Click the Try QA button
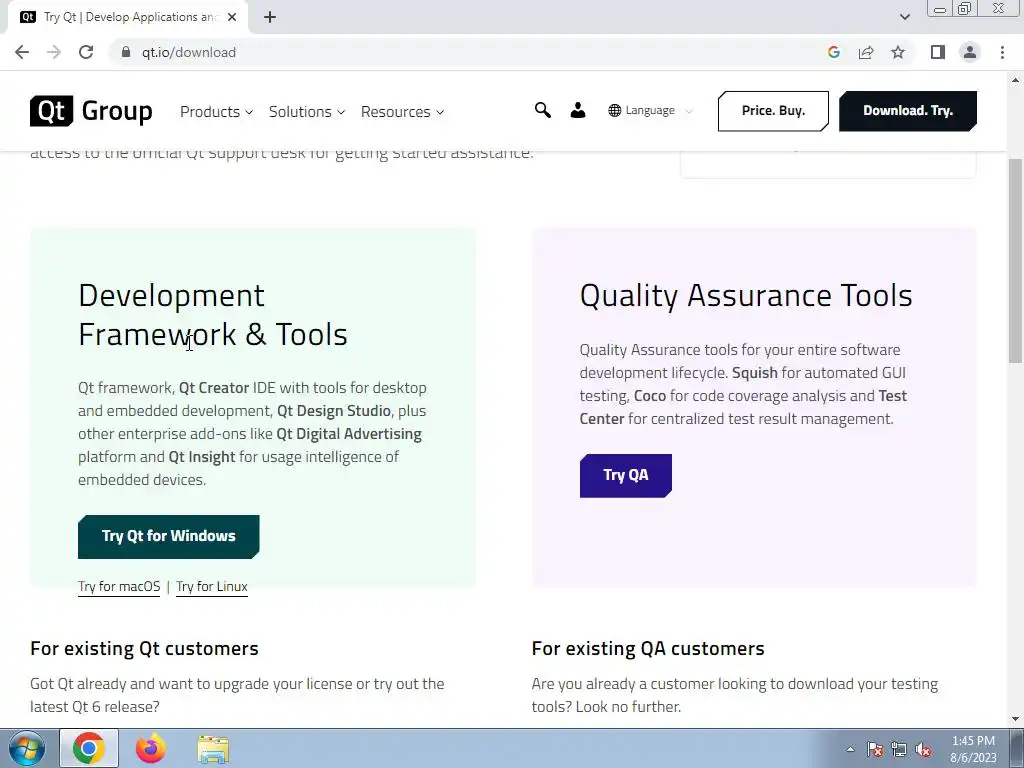This screenshot has width=1024, height=768. pos(626,475)
